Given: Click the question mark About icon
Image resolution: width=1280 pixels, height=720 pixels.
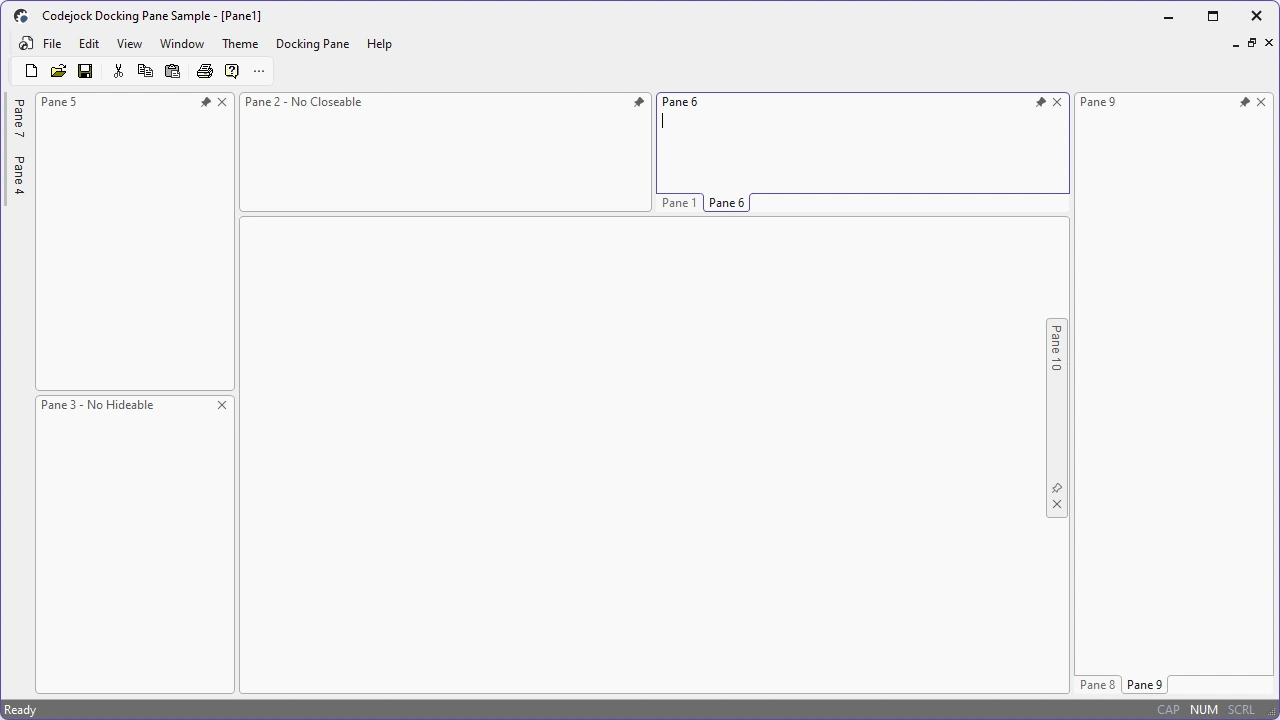Looking at the screenshot, I should coord(232,71).
